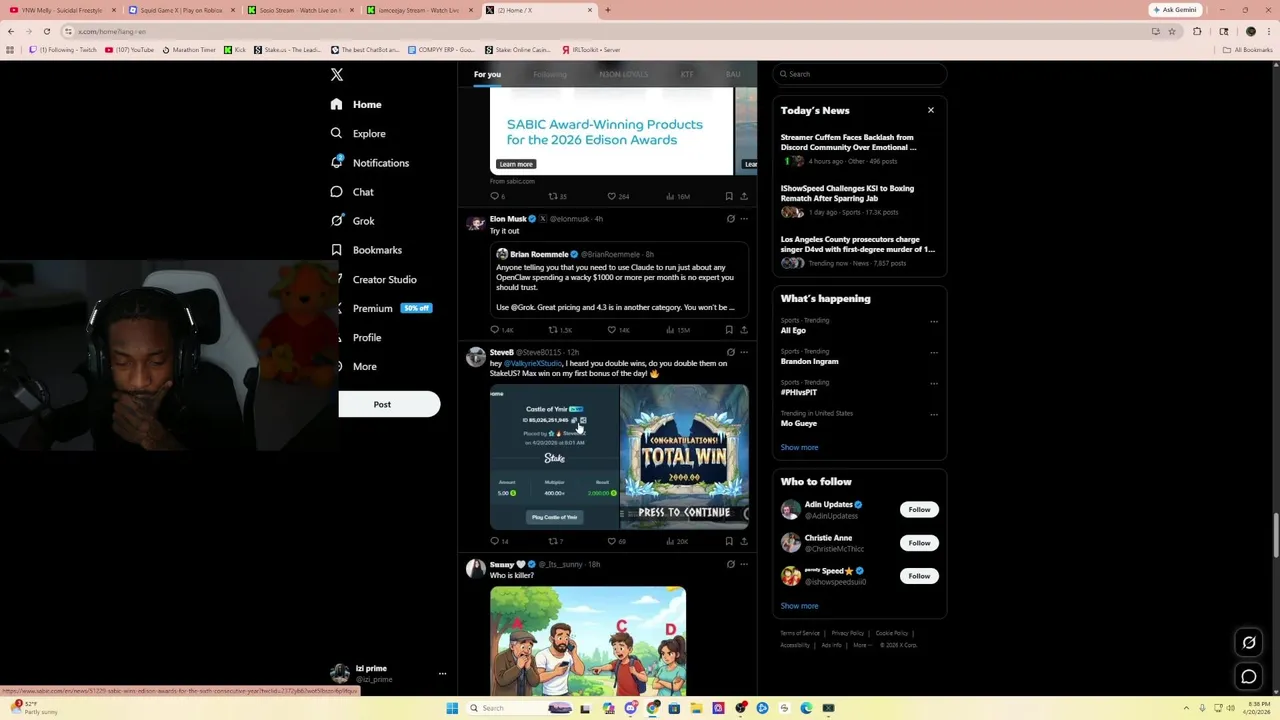Image resolution: width=1280 pixels, height=720 pixels.
Task: Open Sunny post's more options
Action: click(744, 564)
